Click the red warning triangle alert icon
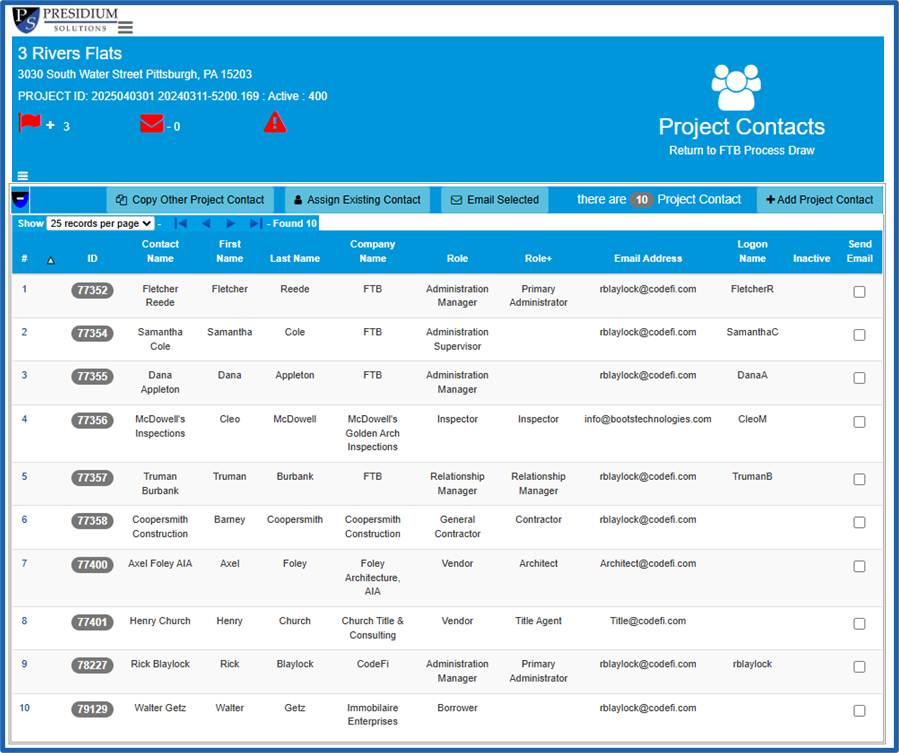Screen dimensions: 899x753 [x=275, y=122]
